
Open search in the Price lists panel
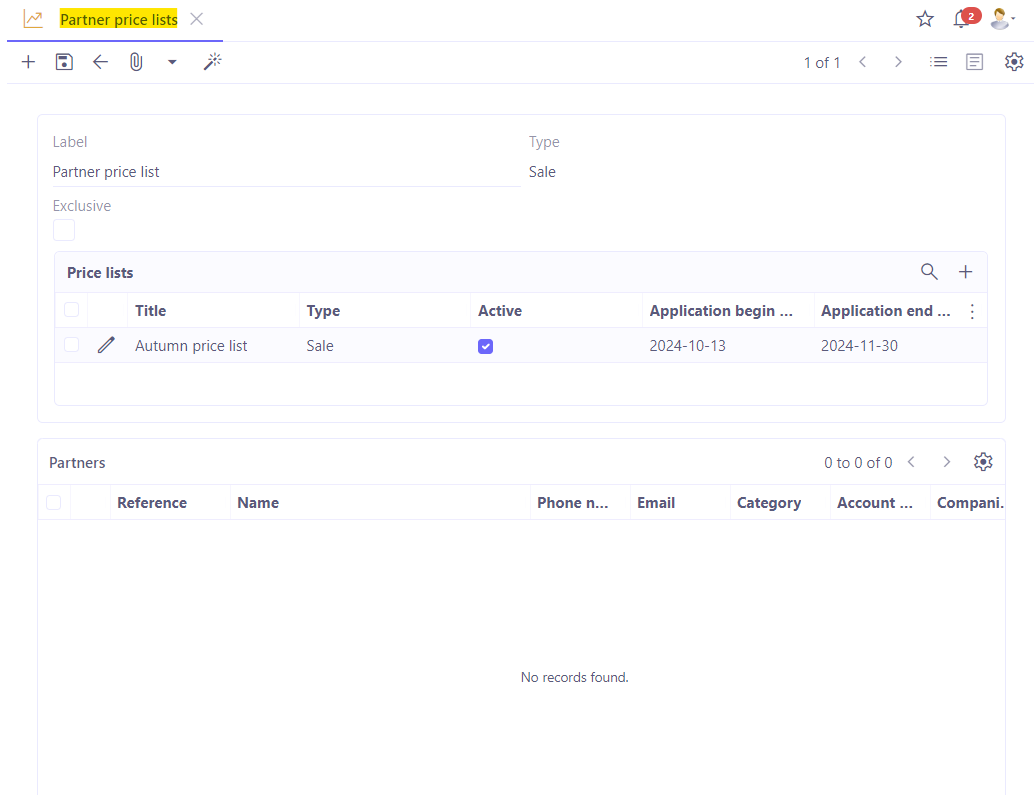929,271
